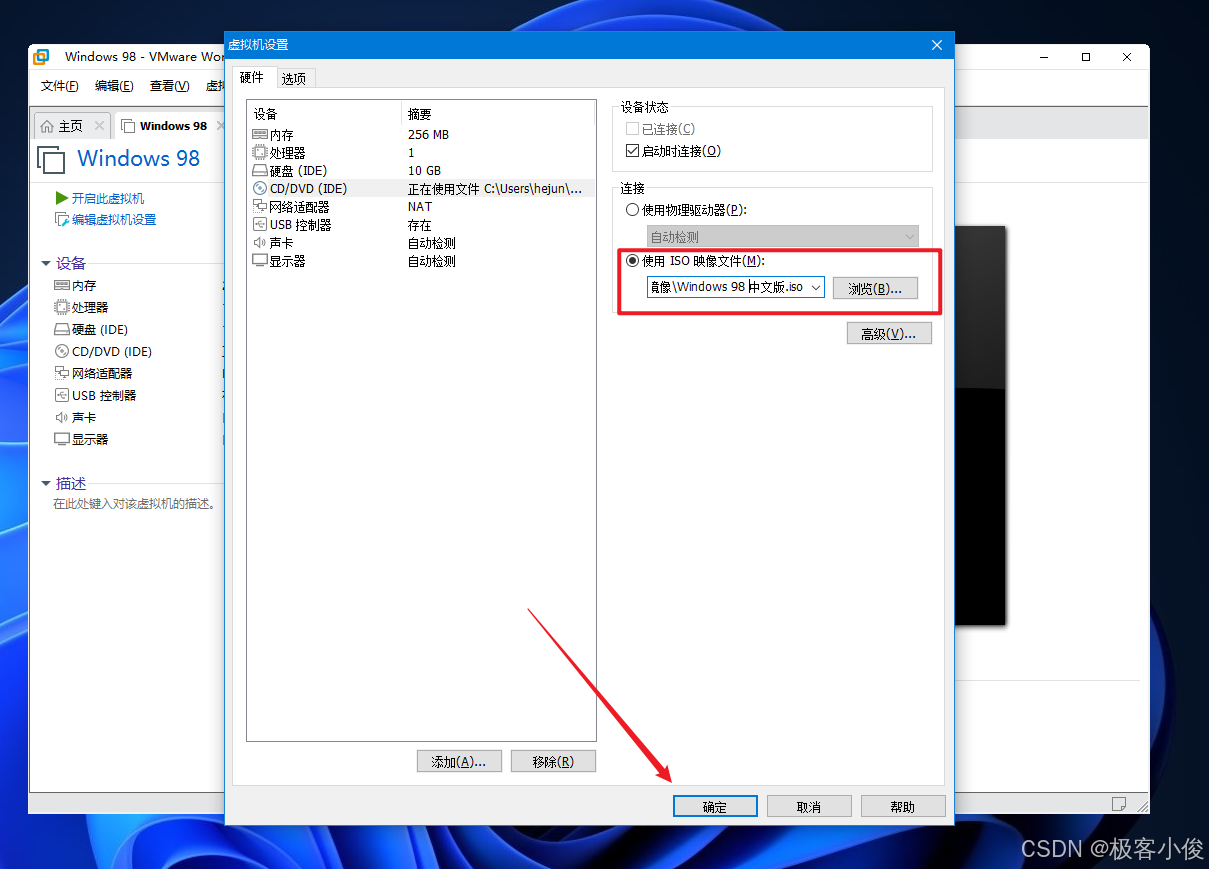Viewport: 1209px width, 869px height.
Task: Open the 编辑(E) menu
Action: (x=114, y=86)
